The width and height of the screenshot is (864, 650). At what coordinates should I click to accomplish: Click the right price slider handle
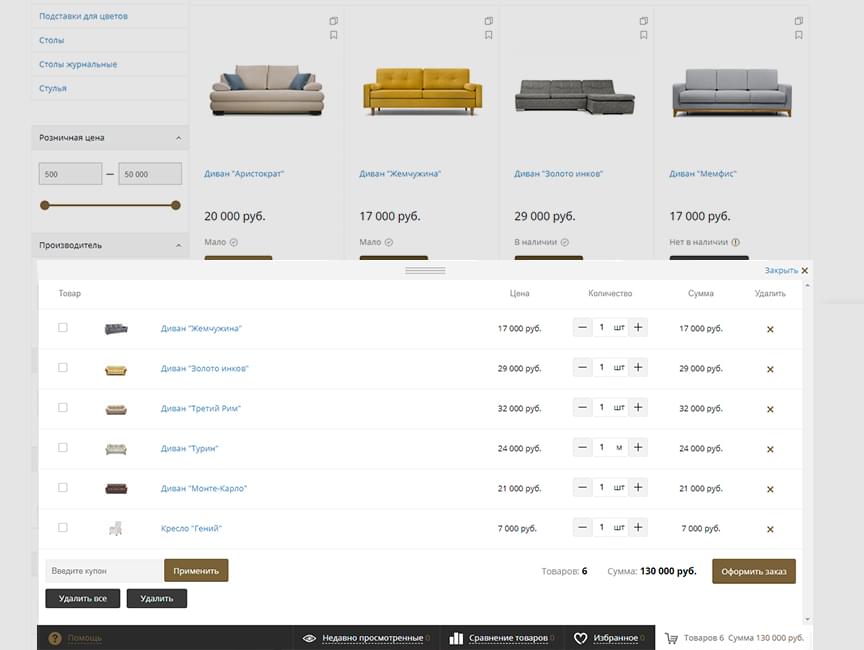click(x=176, y=205)
